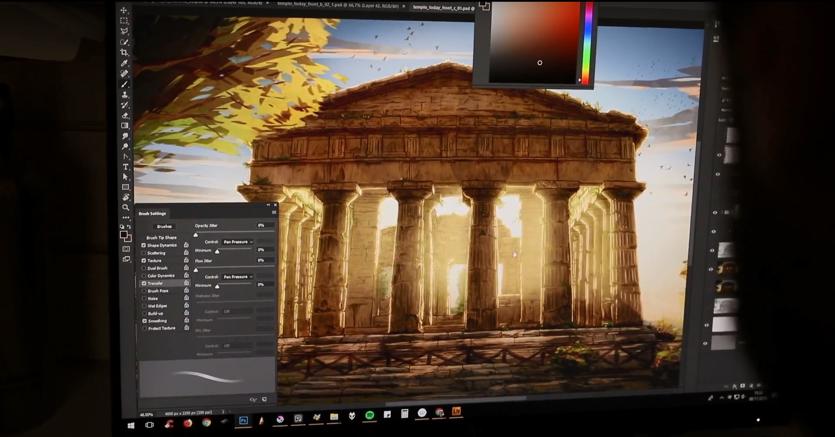Select the Zoom tool
The width and height of the screenshot is (835, 437).
click(126, 208)
